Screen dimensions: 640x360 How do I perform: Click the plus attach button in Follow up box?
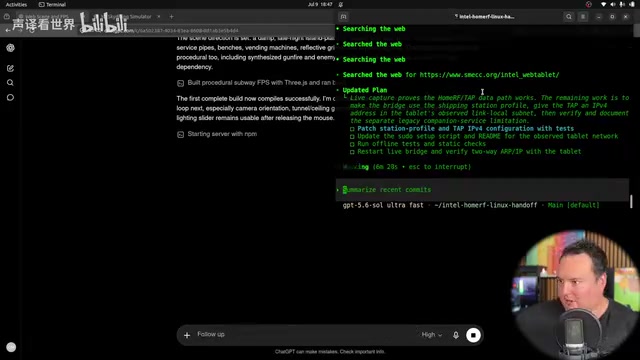click(187, 335)
